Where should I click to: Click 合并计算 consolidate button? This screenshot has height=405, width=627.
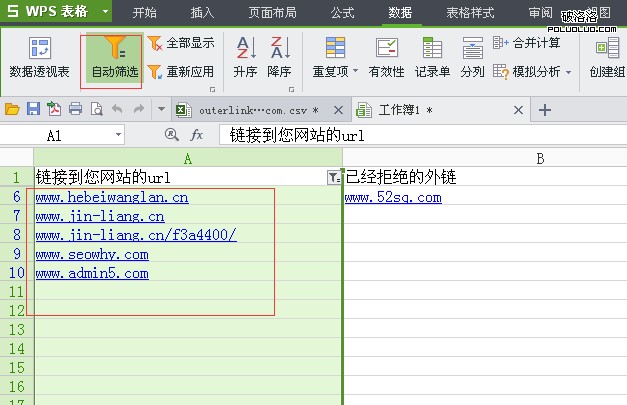[527, 43]
